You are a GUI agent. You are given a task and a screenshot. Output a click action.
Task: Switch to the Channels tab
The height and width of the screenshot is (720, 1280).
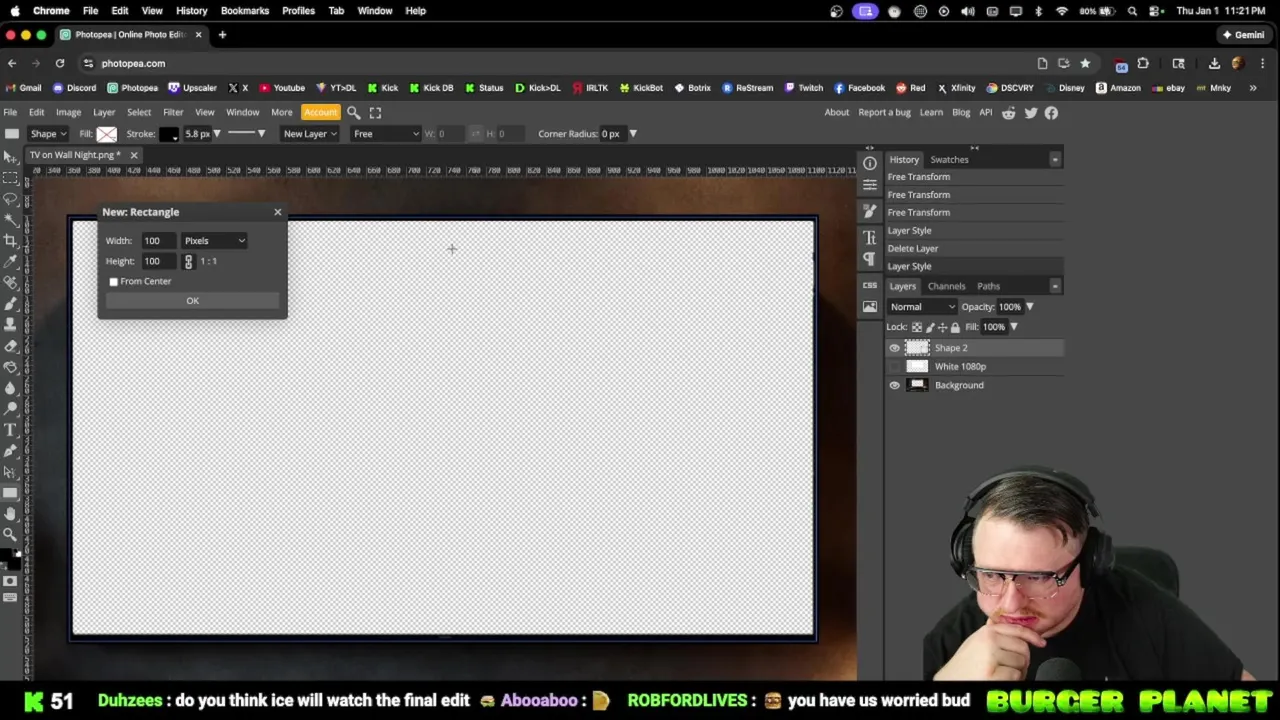click(946, 287)
